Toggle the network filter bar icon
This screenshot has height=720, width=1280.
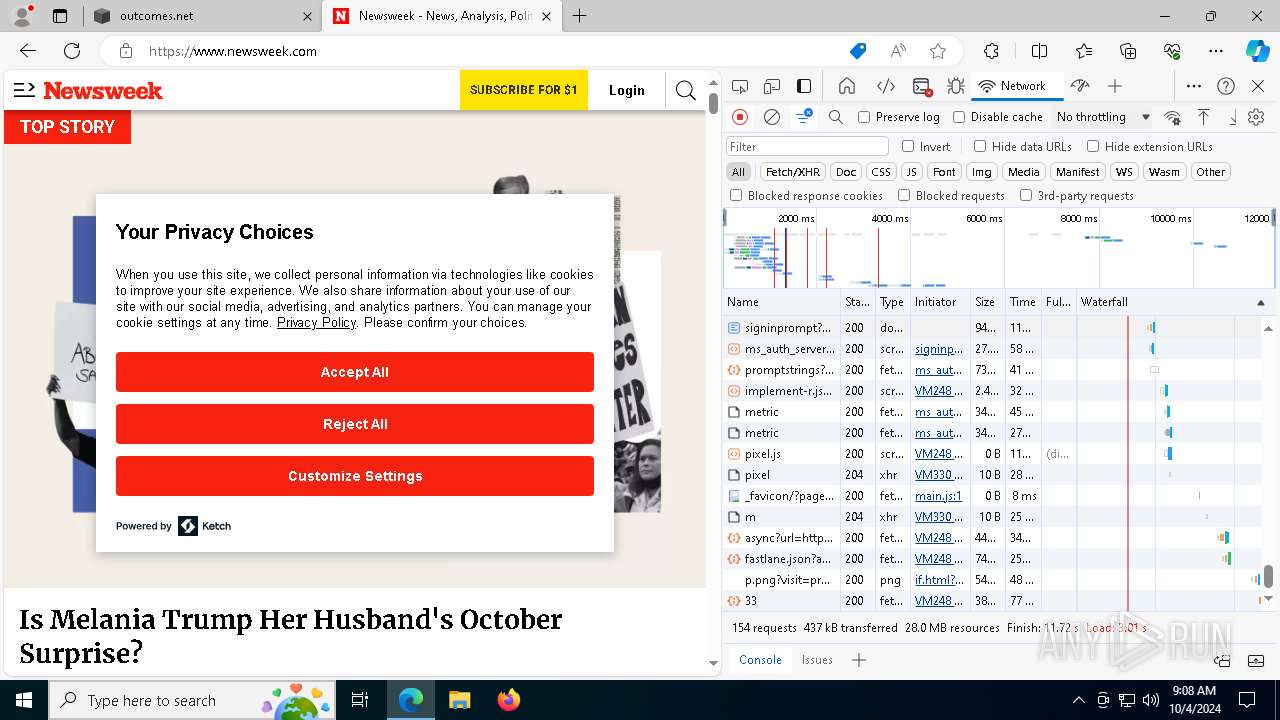click(804, 117)
